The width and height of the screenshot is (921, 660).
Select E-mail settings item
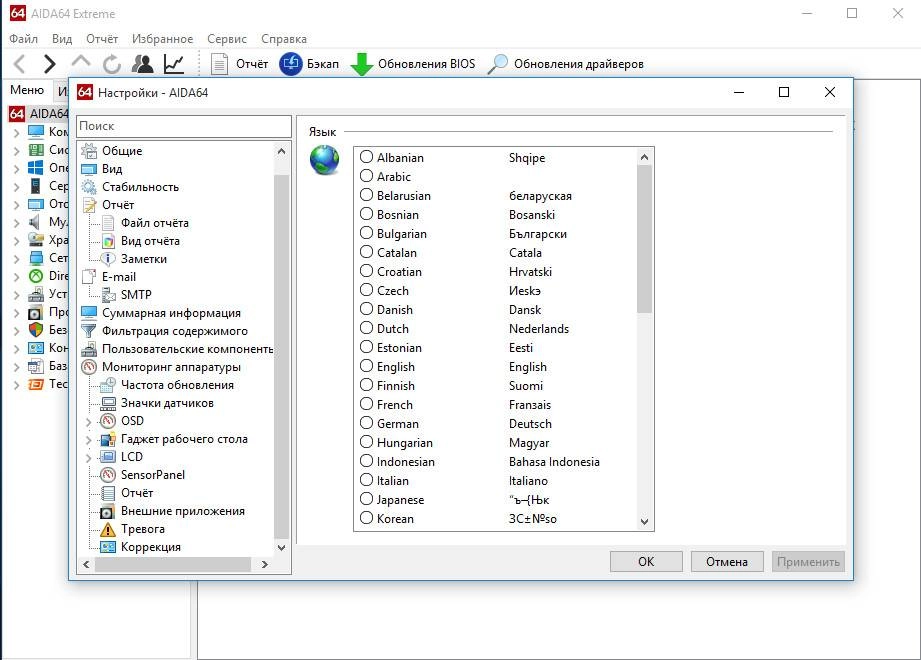click(119, 277)
